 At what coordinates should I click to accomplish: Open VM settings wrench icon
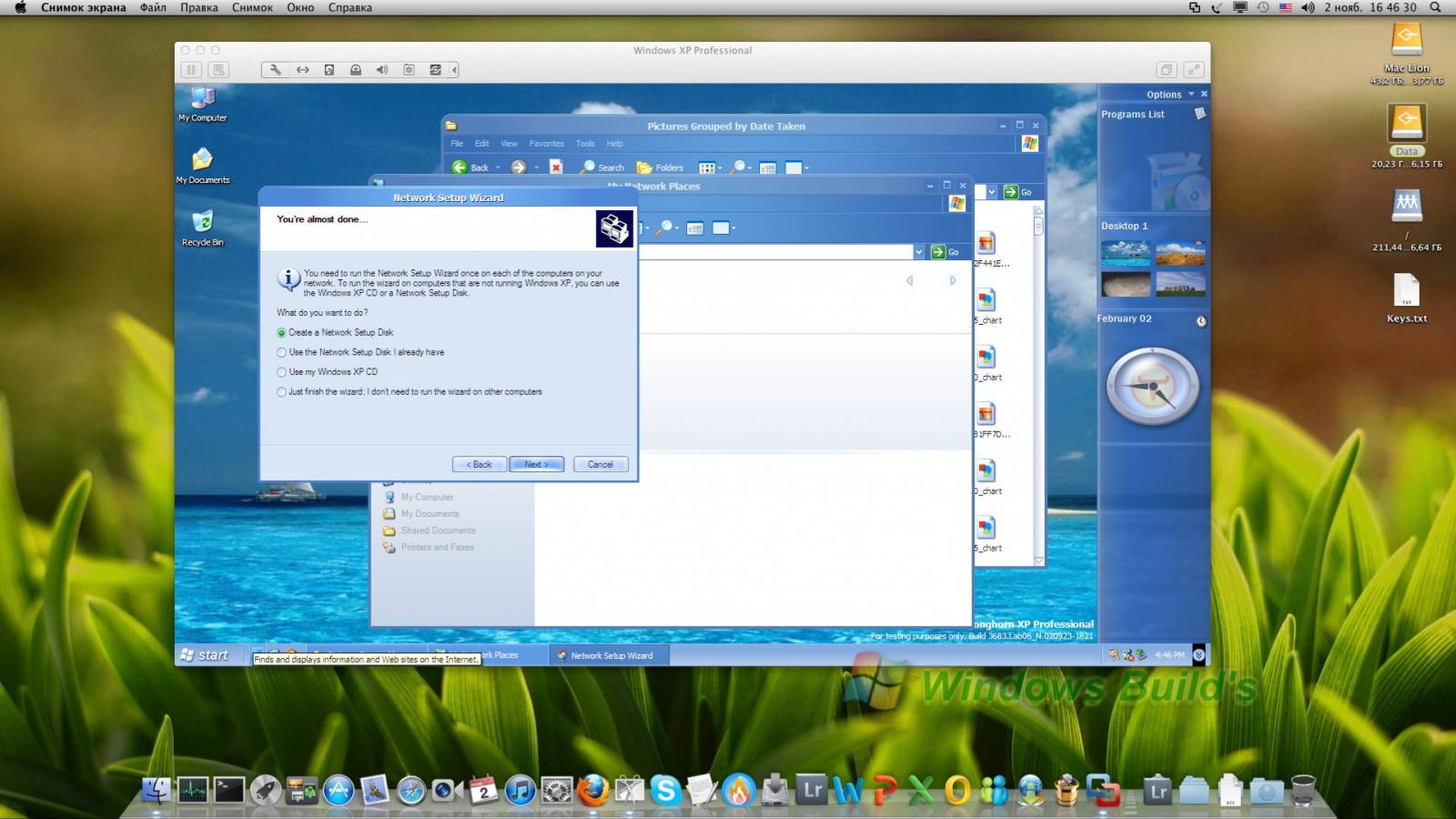(275, 70)
